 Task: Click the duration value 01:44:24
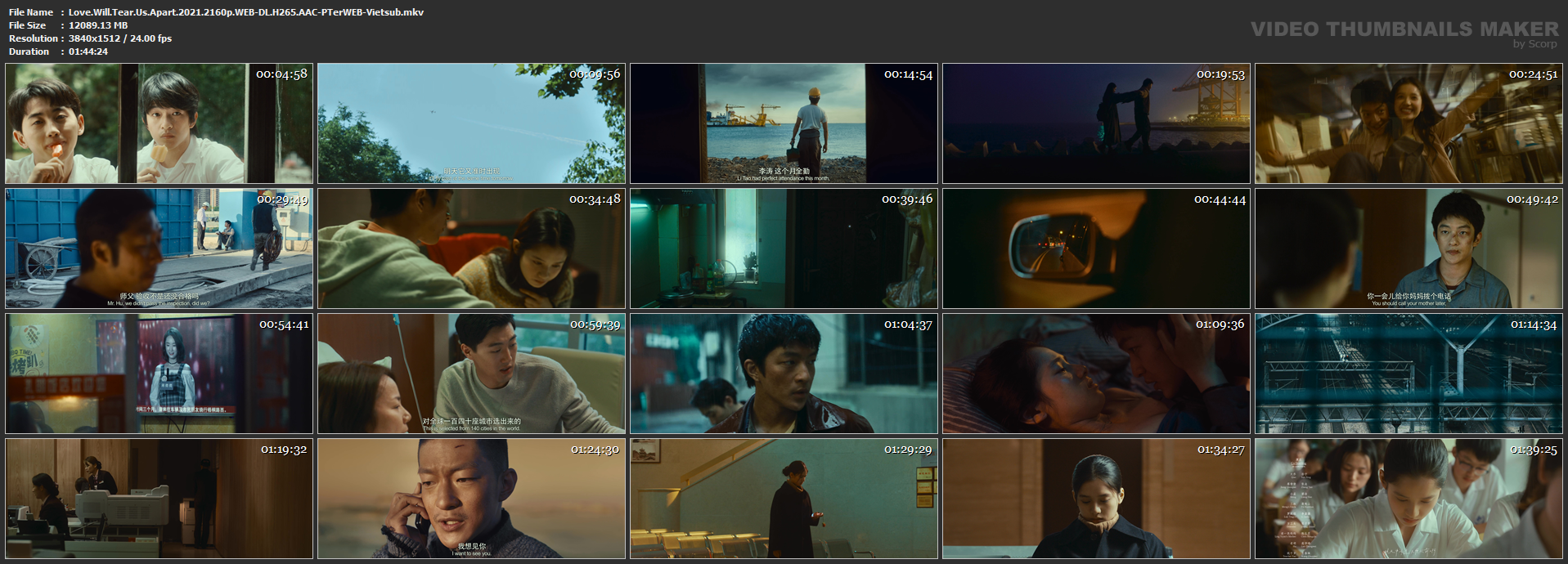pyautogui.click(x=88, y=51)
